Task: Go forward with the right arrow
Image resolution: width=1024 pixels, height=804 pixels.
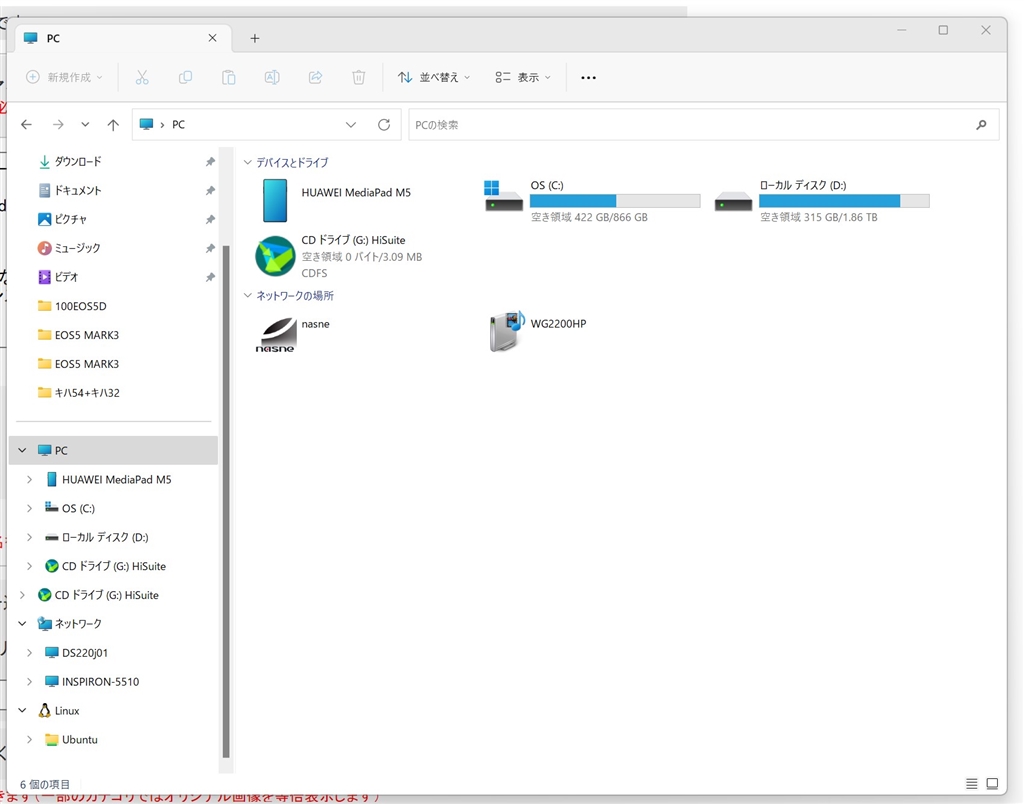Action: pos(58,124)
